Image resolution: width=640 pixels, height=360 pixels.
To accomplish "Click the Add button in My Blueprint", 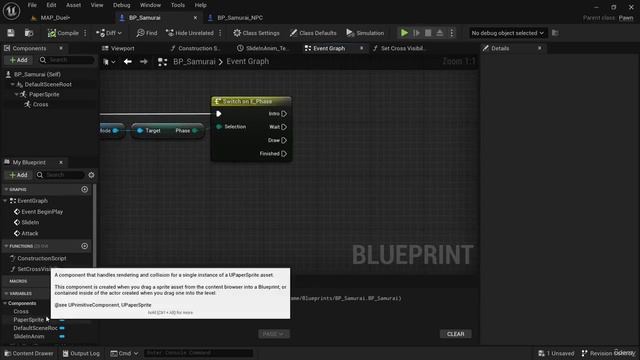I will pyautogui.click(x=18, y=175).
